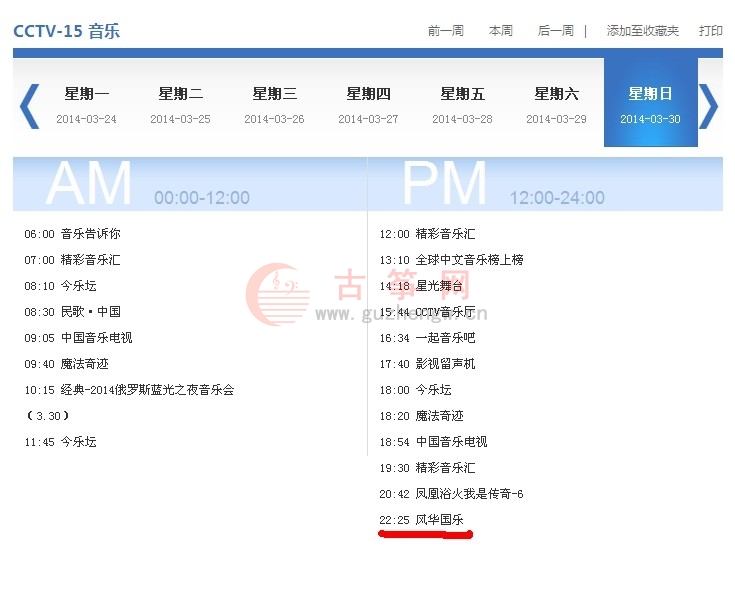Screen dimensions: 735x589
Task: Select the 星期一 2014-03-24 tab
Action: pos(87,105)
